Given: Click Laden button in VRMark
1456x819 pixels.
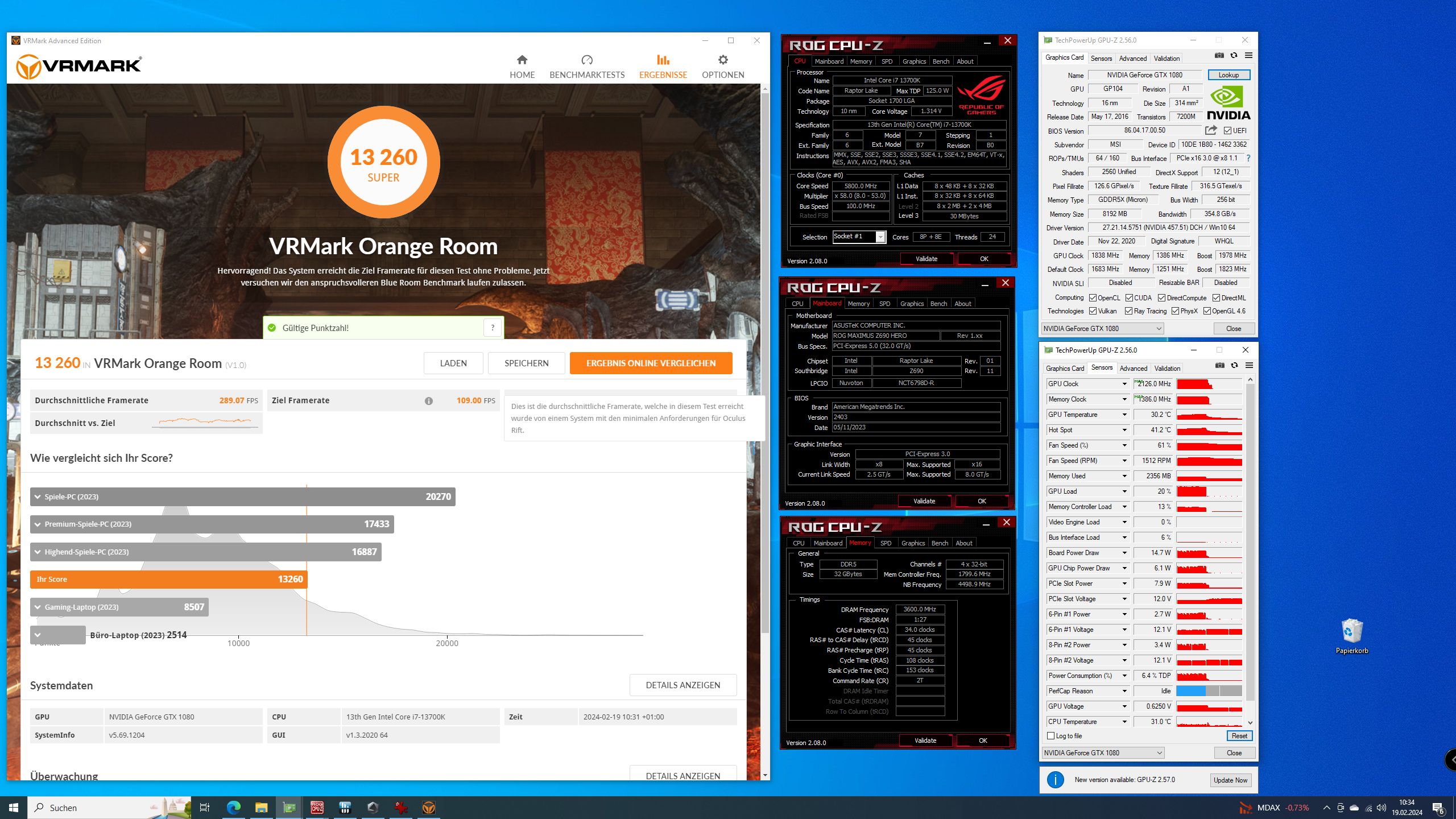Looking at the screenshot, I should [x=453, y=363].
